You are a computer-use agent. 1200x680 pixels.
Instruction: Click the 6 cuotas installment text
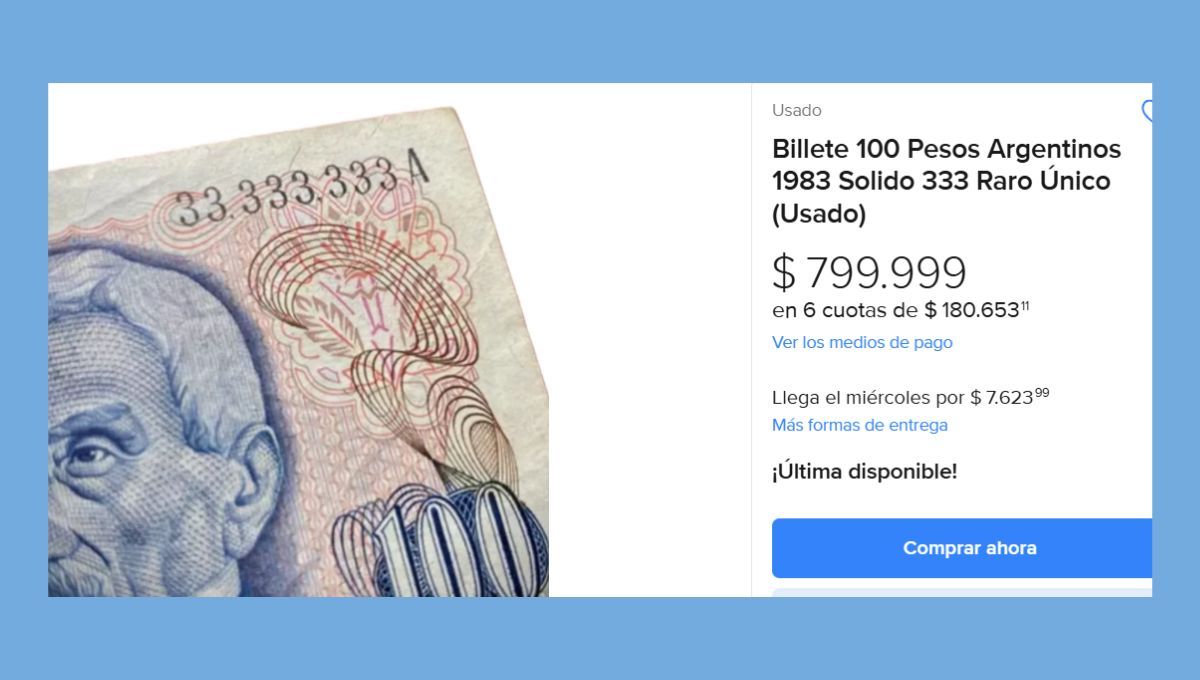pyautogui.click(x=845, y=310)
